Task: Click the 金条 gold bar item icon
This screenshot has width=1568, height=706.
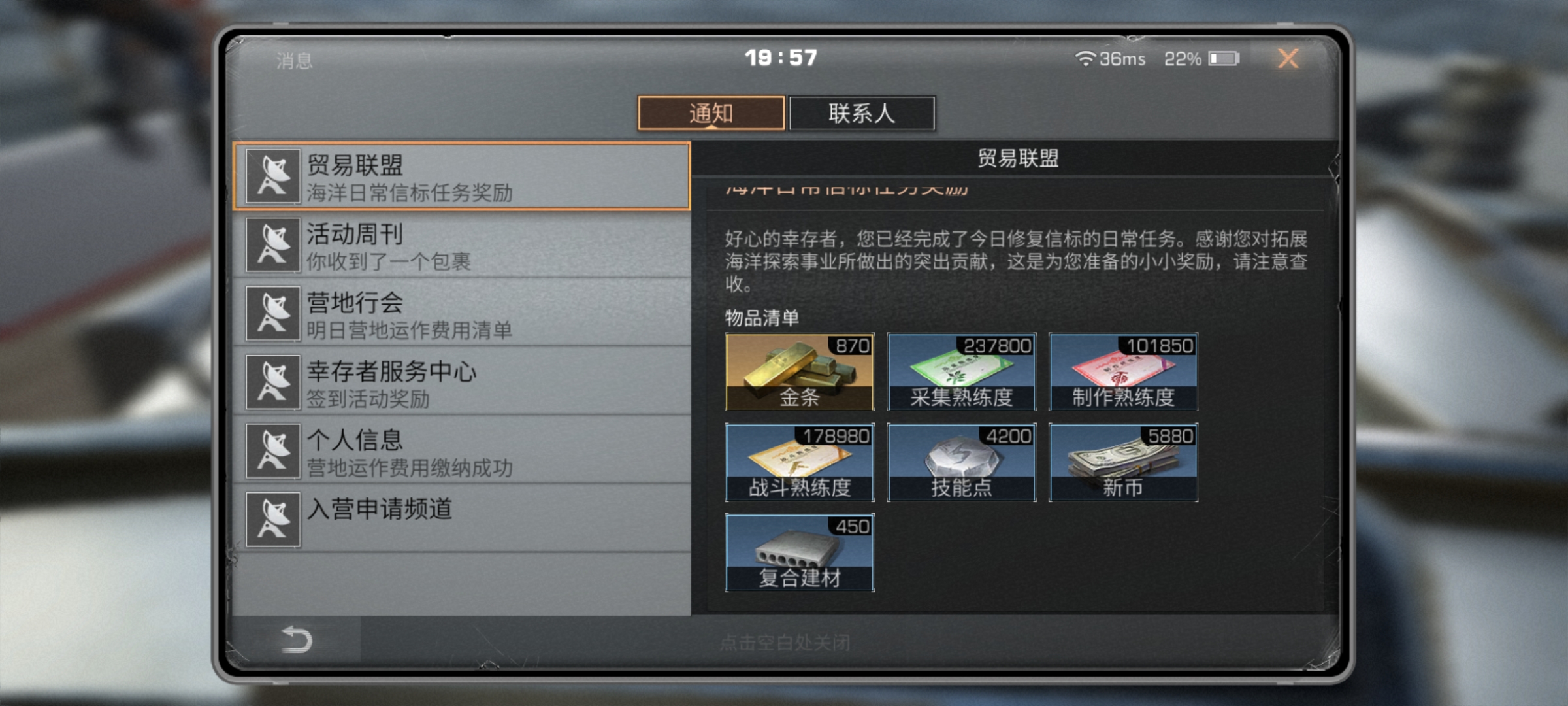Action: (800, 371)
